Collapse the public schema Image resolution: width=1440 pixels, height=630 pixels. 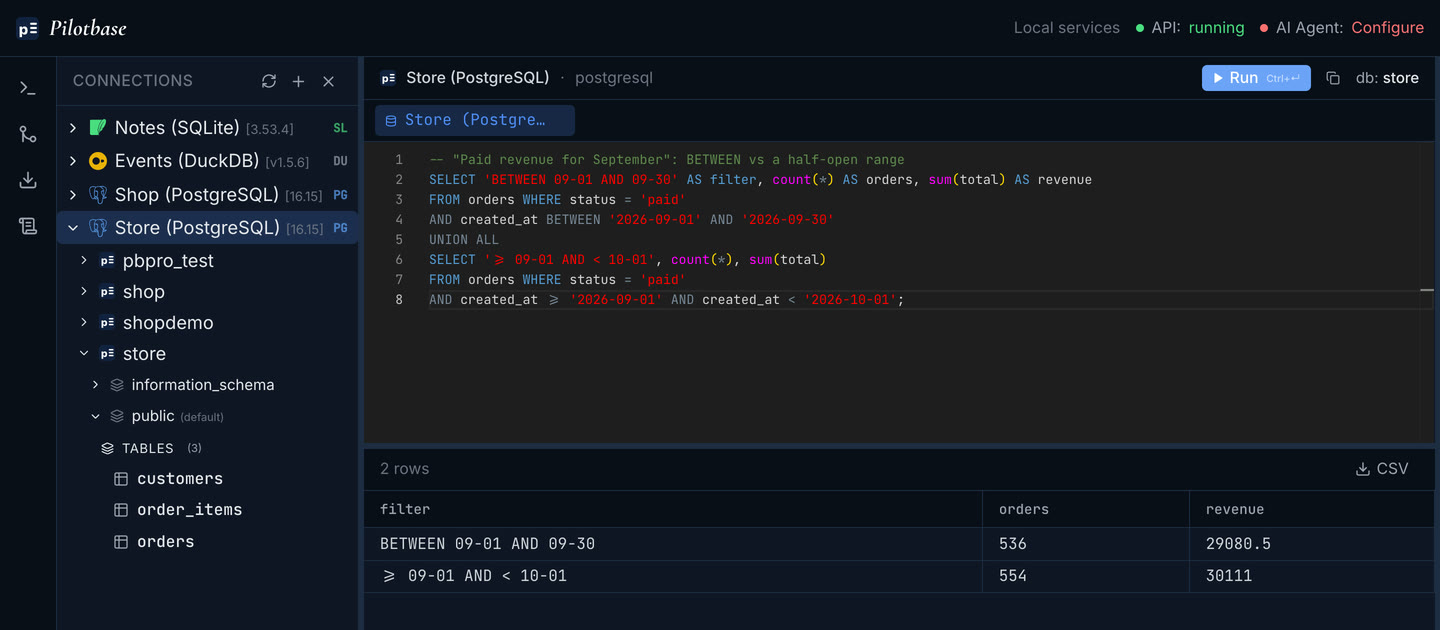pyautogui.click(x=95, y=417)
